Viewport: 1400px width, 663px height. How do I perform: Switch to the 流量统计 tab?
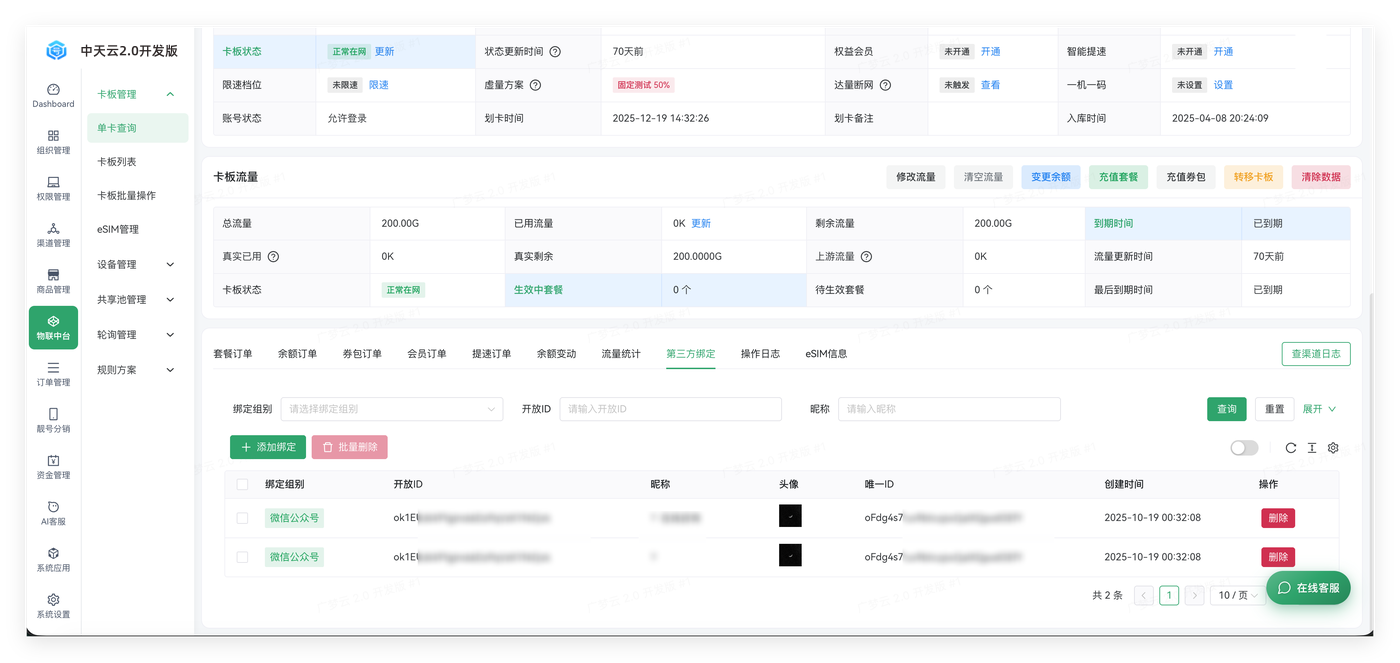tap(621, 354)
